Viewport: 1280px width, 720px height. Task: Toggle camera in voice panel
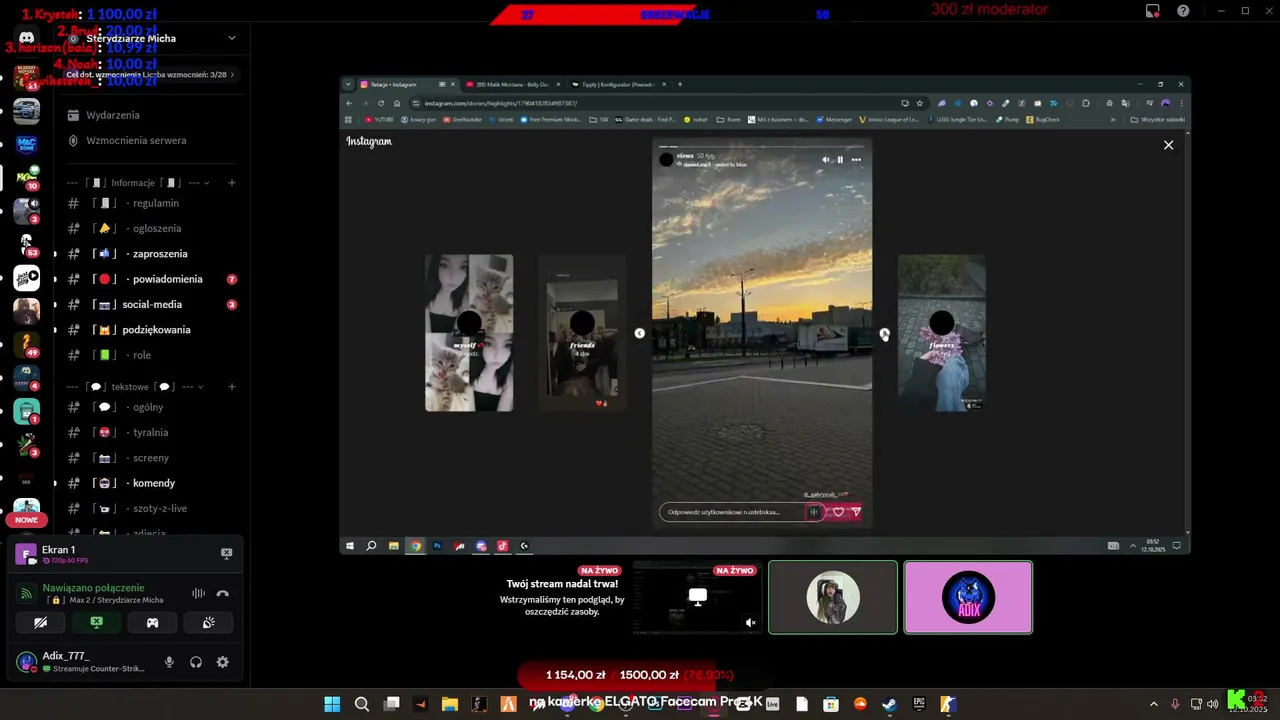[x=40, y=622]
